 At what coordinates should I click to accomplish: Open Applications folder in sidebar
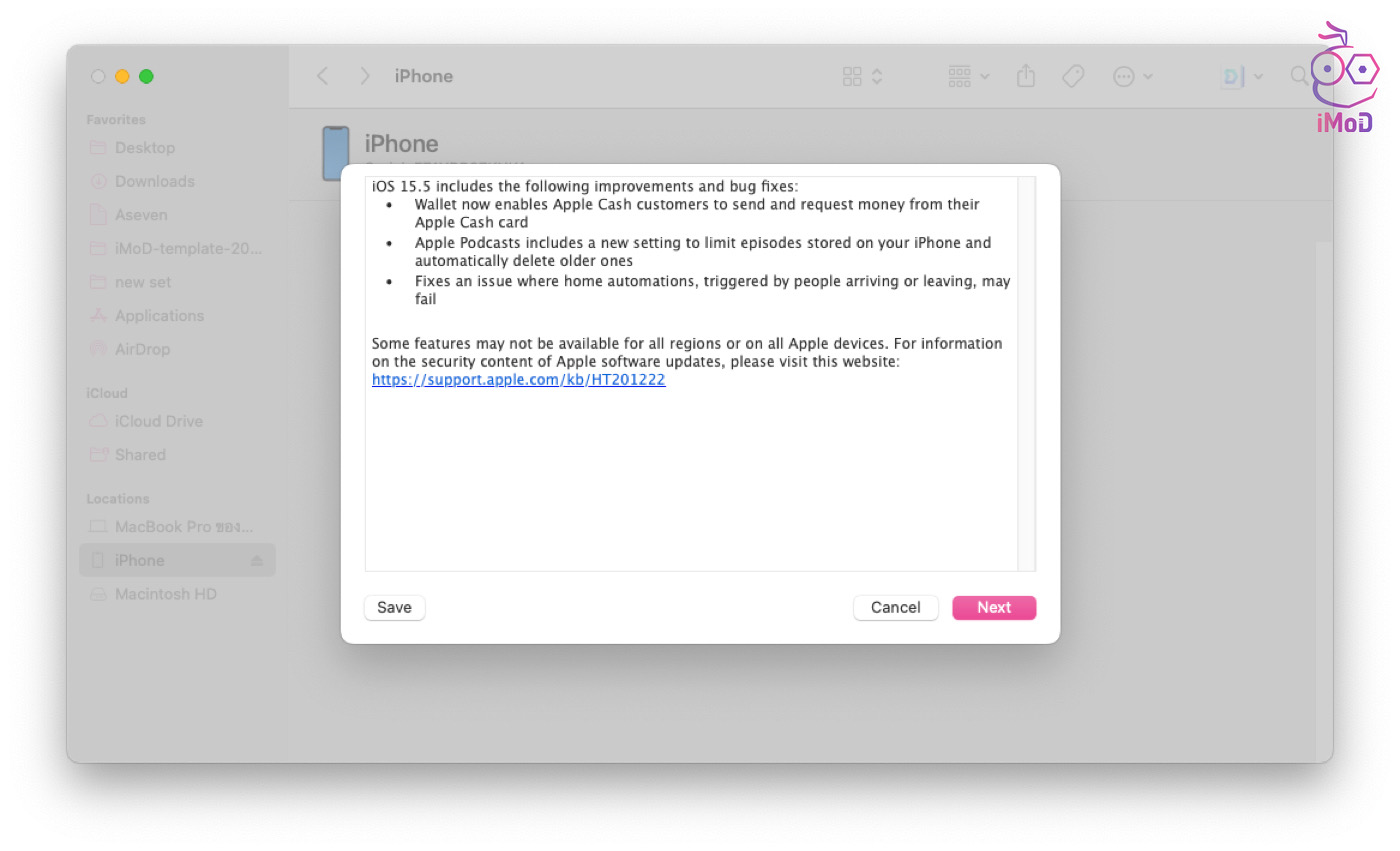tap(159, 315)
